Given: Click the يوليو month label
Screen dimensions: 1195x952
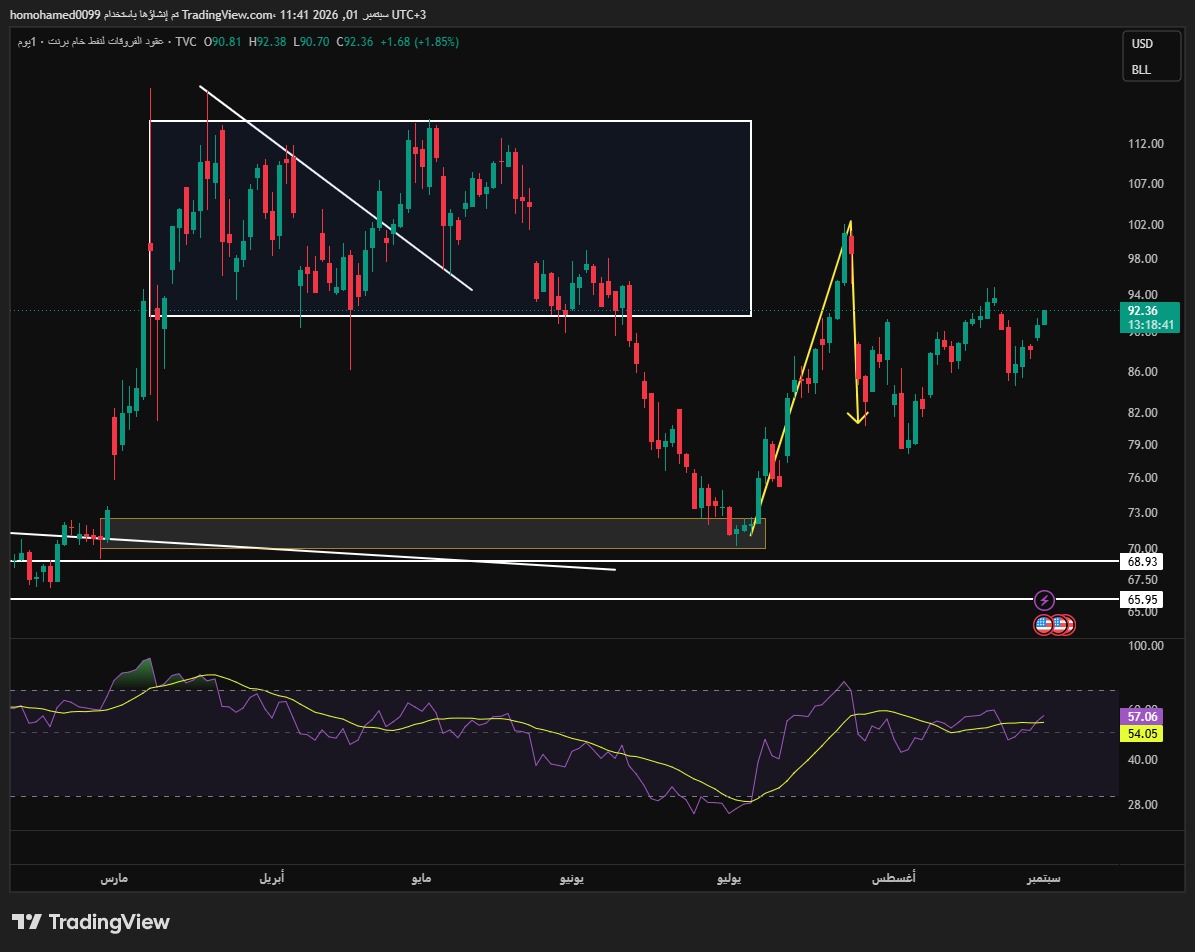Looking at the screenshot, I should coord(729,878).
